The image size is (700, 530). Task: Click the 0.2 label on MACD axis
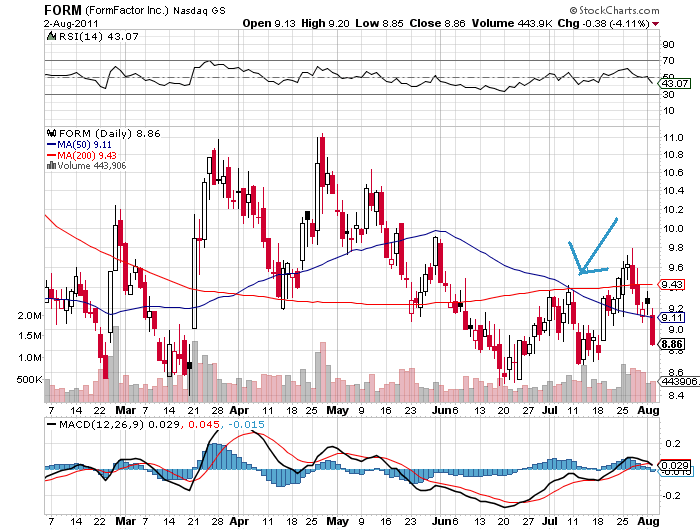click(673, 443)
